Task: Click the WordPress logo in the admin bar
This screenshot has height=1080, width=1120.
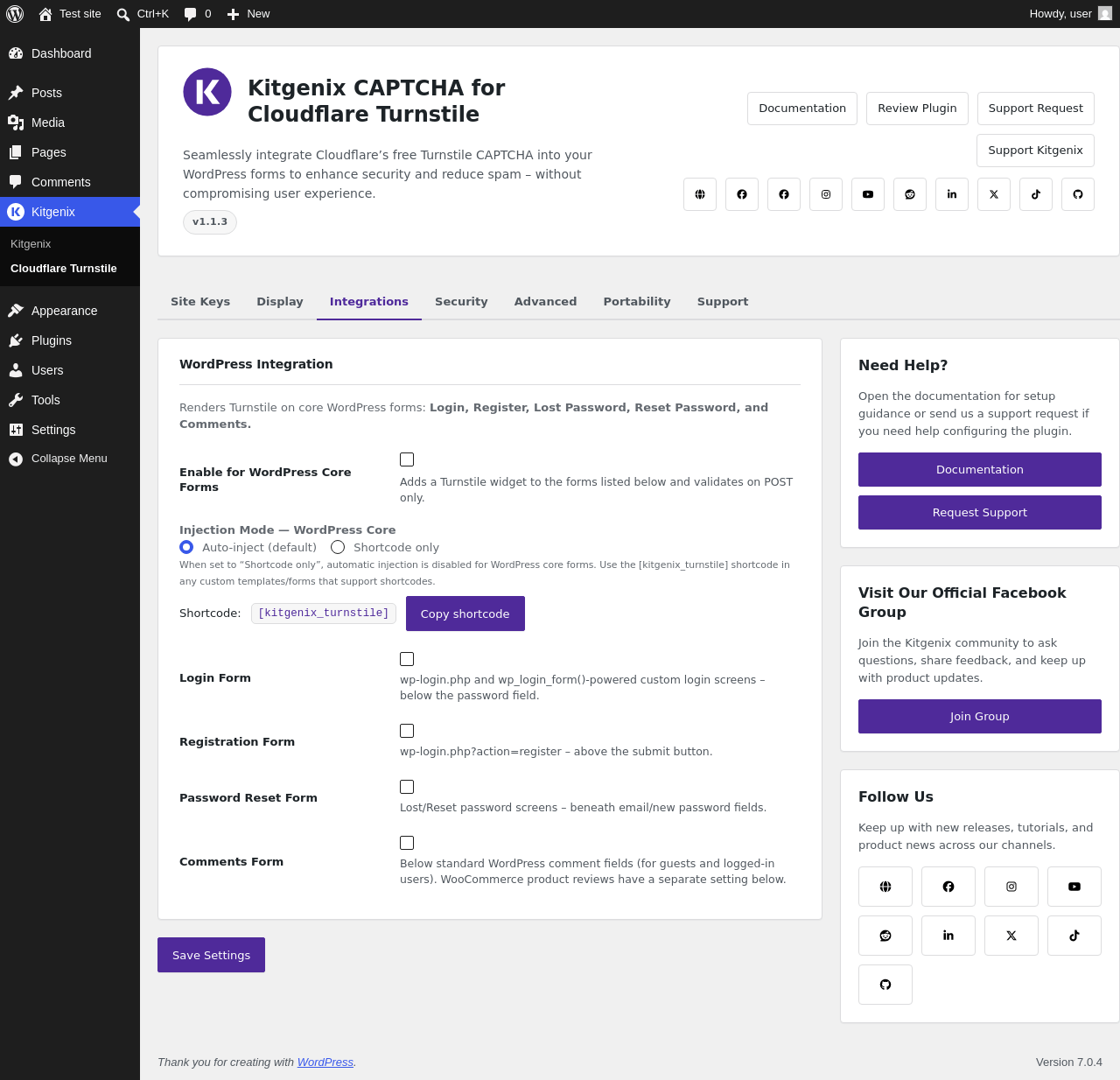Action: pyautogui.click(x=15, y=14)
